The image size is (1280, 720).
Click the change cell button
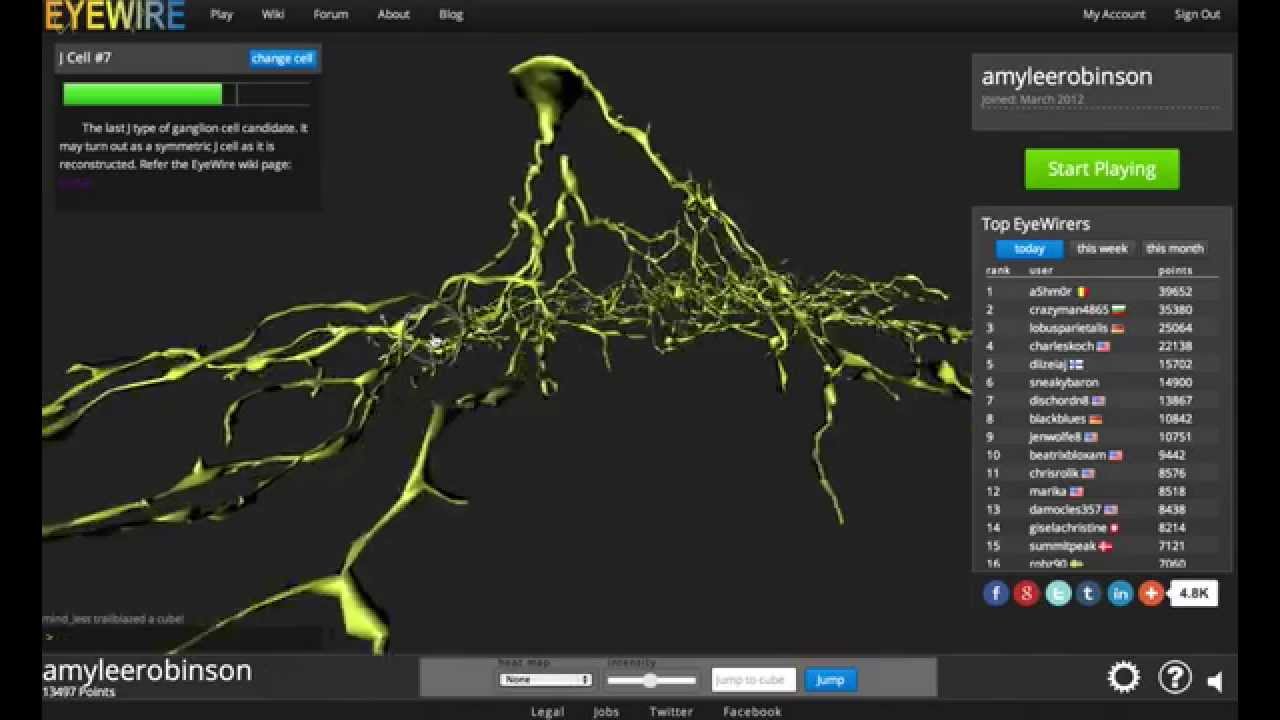(x=282, y=58)
